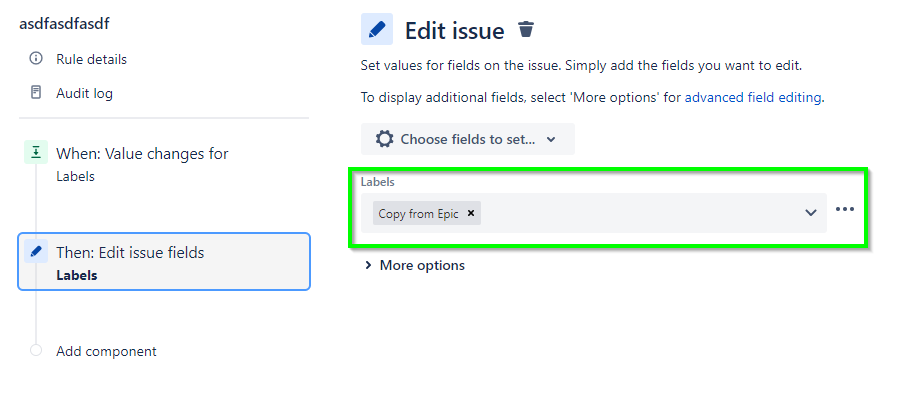
Task: Click the blue pencil icon next to Edit issue title
Action: click(x=377, y=29)
